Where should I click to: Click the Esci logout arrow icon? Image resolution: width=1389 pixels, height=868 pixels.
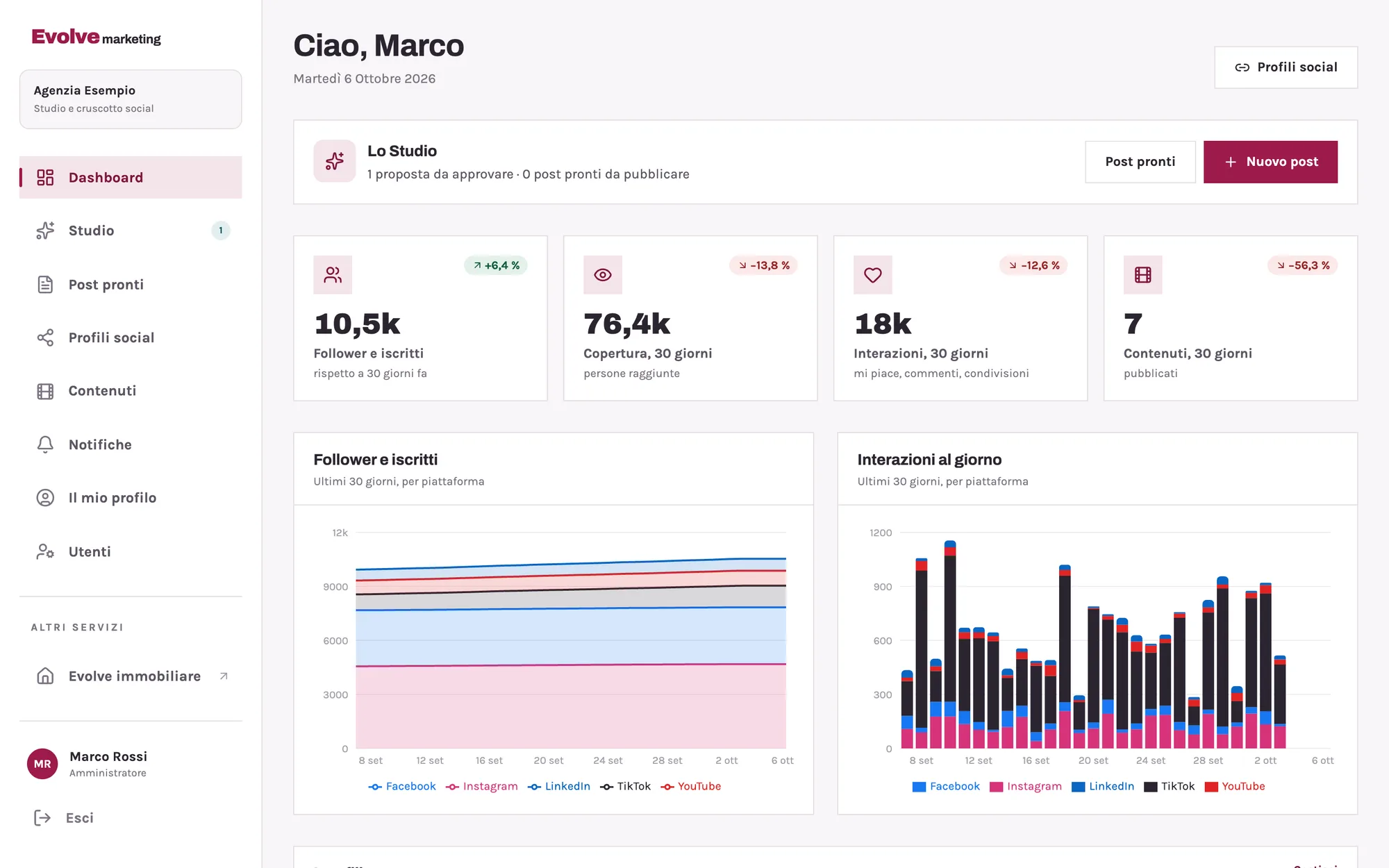pos(42,818)
